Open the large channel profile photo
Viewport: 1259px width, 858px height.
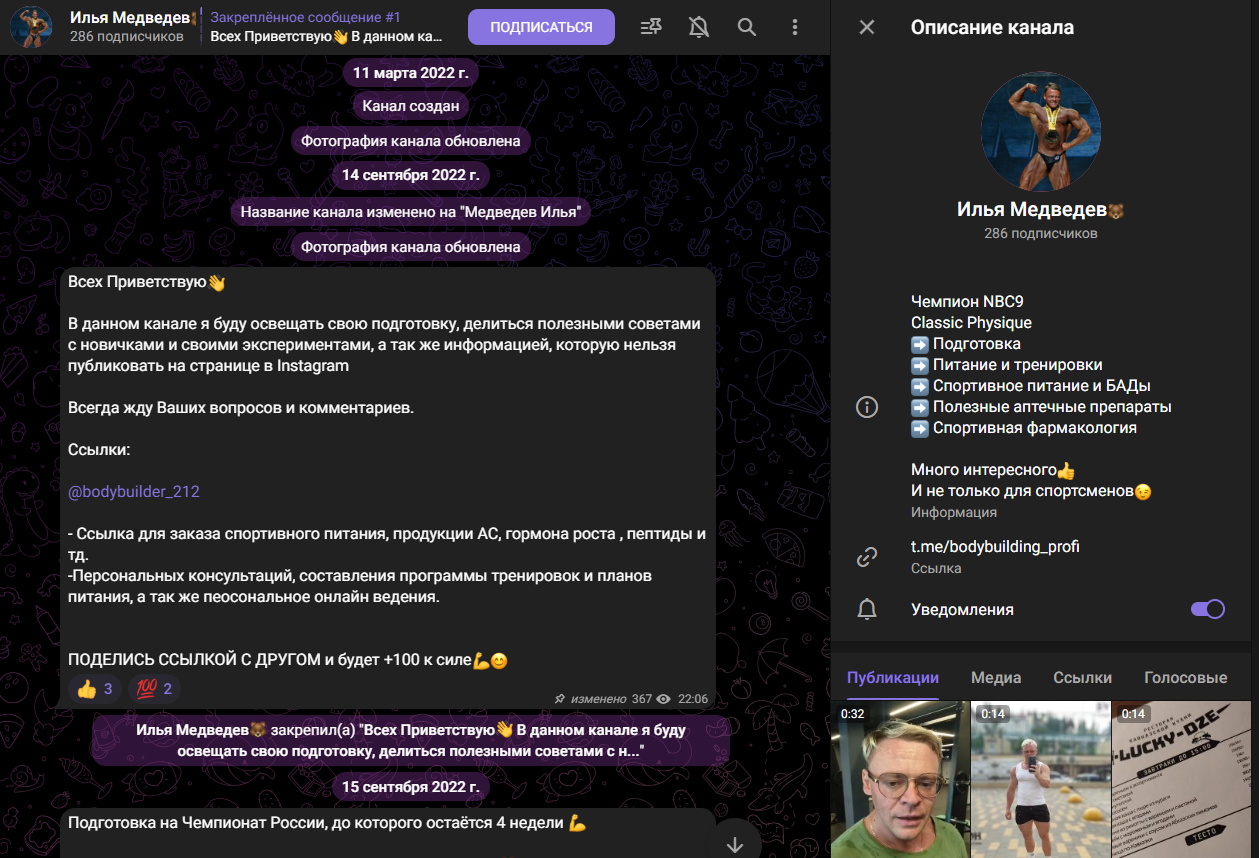[1040, 131]
